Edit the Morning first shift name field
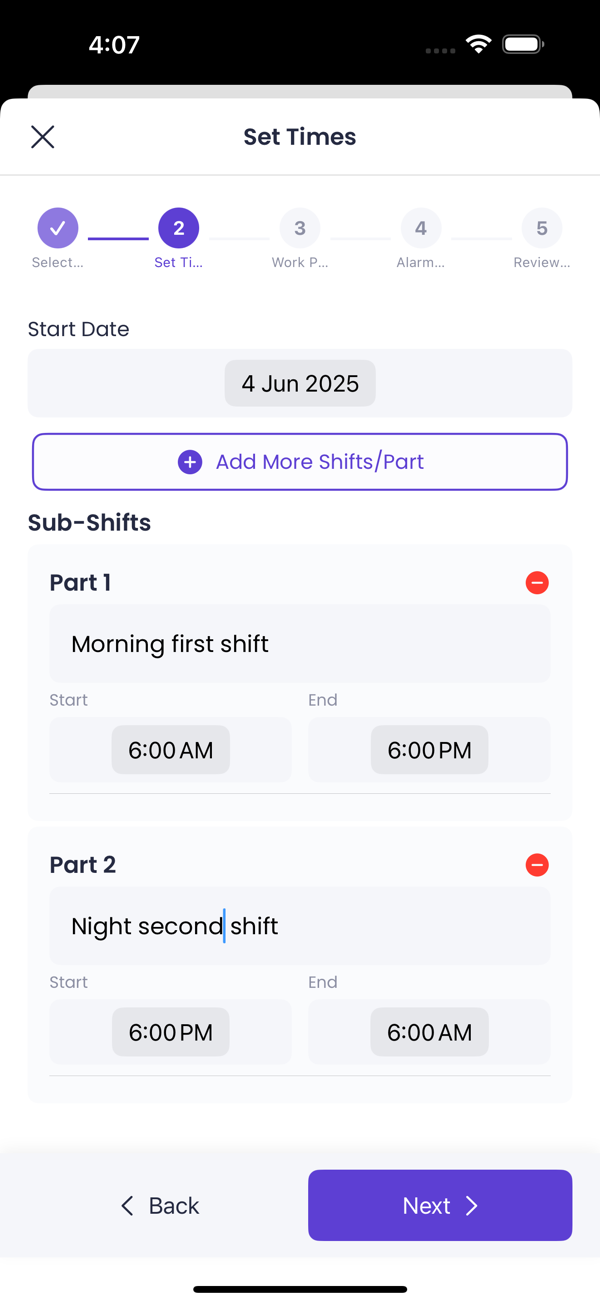The height and width of the screenshot is (1304, 600). tap(300, 644)
